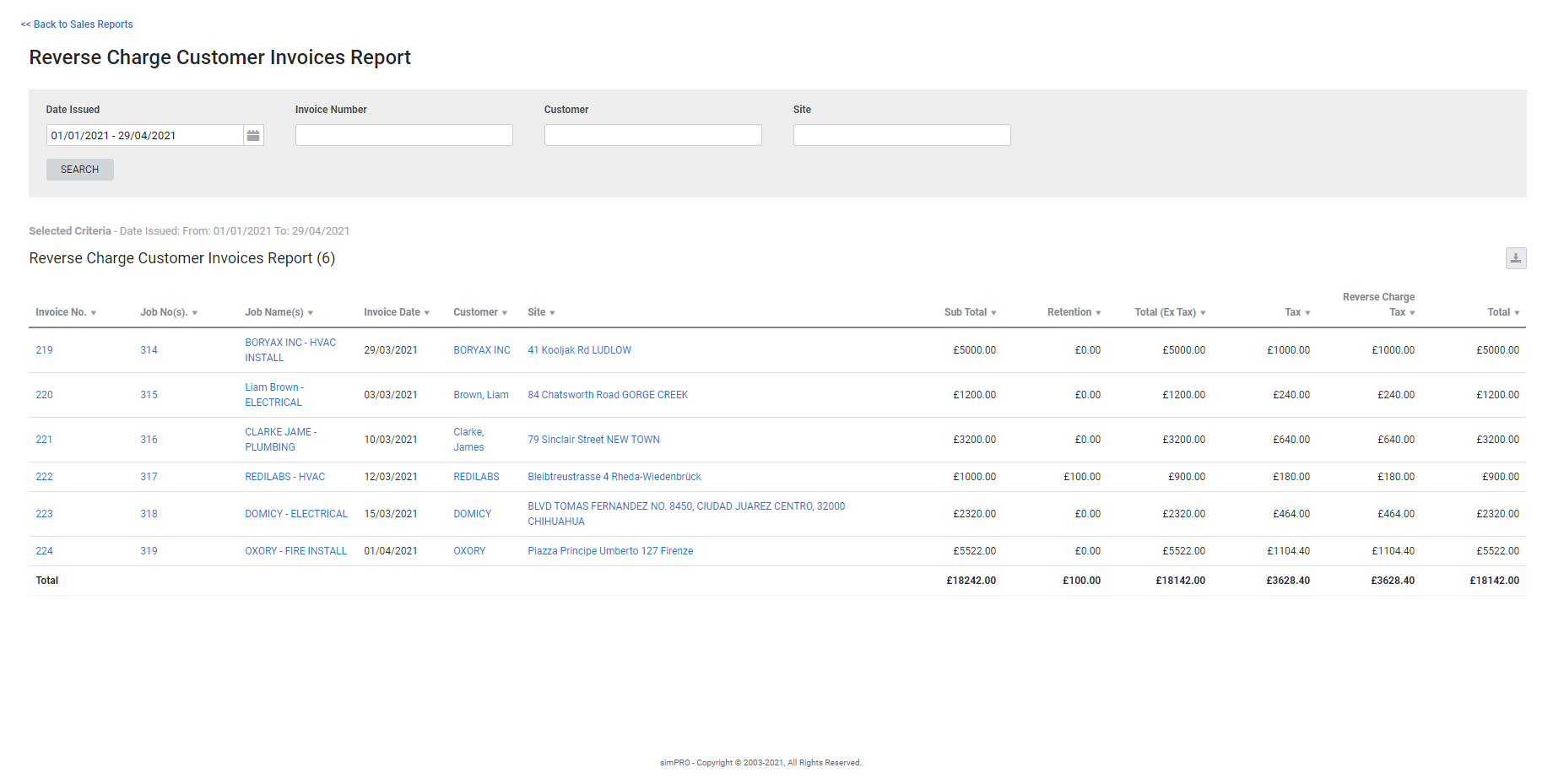Open customer DOMICY

pos(473,514)
